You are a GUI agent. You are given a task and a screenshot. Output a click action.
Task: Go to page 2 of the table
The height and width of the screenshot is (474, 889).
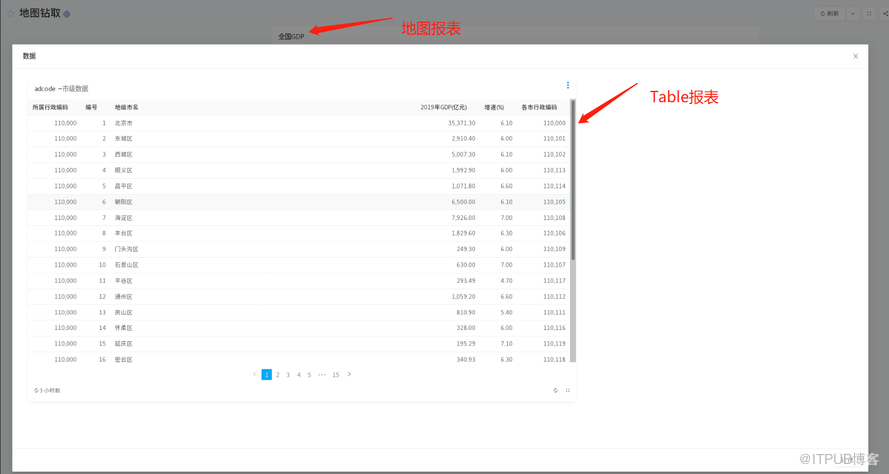[x=278, y=374]
